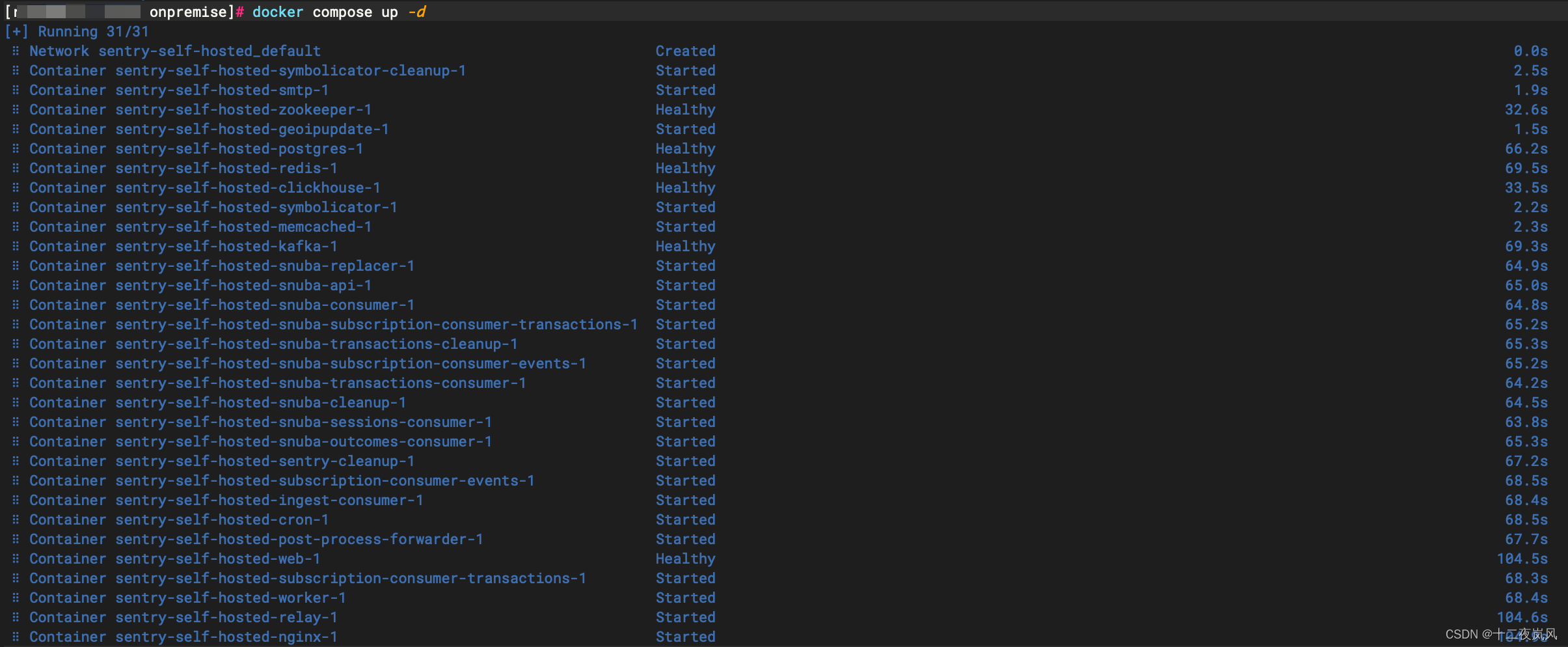Screen dimensions: 1568x647
Task: Click 'sentry-self-hosted-snuba-transactions-cleanup-1' name
Action: point(316,344)
